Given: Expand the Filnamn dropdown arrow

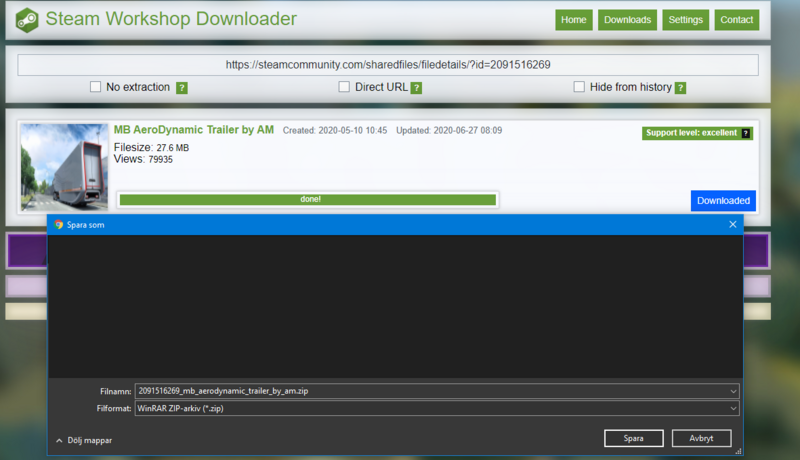Looking at the screenshot, I should [733, 391].
